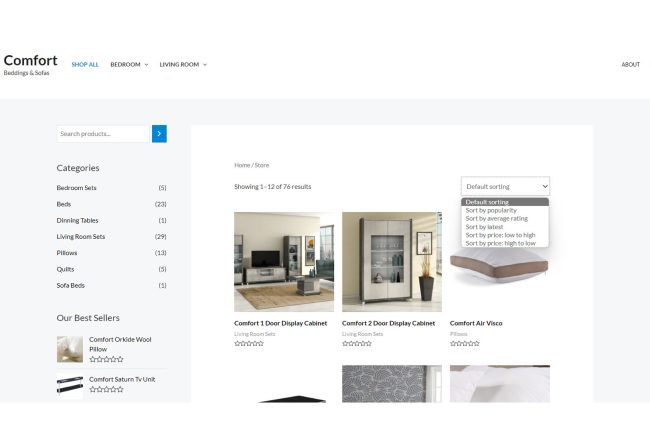Click star rating under Comfort Orkide Wool Pillow
650x433 pixels.
106,359
